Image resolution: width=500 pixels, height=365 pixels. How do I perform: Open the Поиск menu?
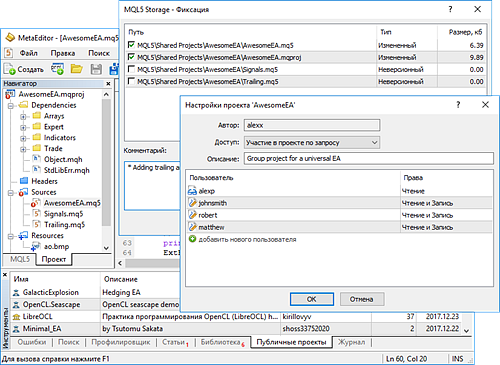tap(99, 53)
